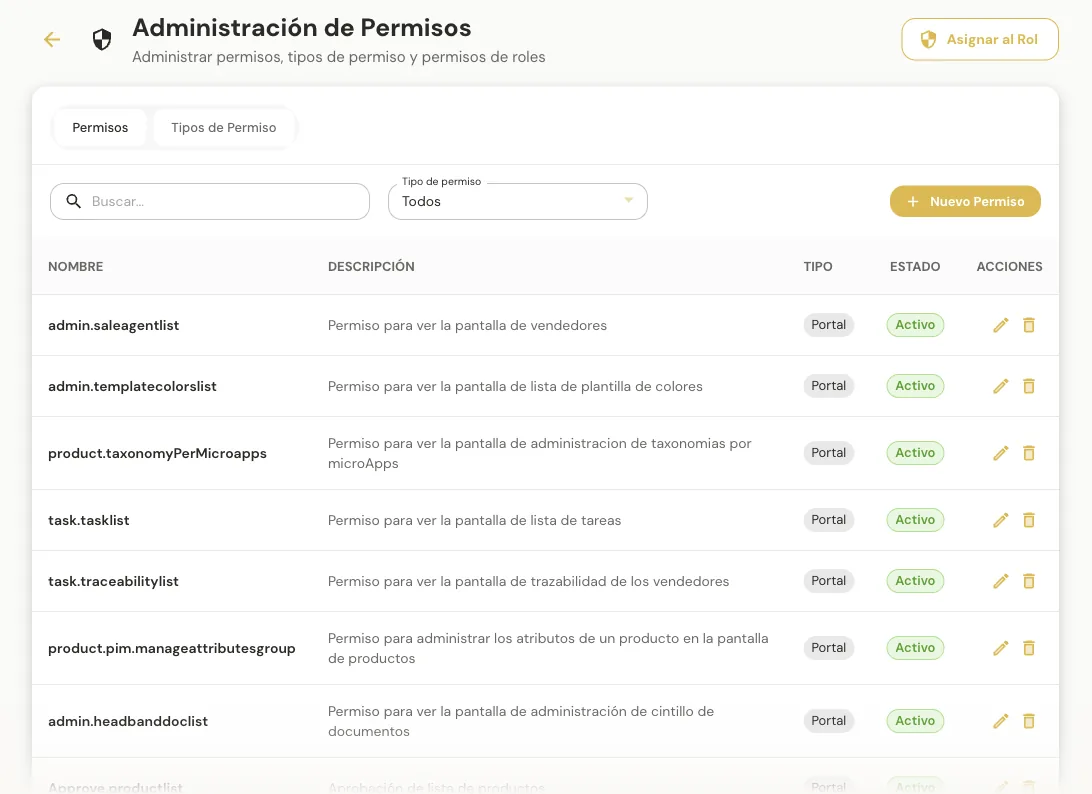Screen dimensions: 1092x794
Task: Click the Activo badge in task.tasklist row
Action: (915, 520)
